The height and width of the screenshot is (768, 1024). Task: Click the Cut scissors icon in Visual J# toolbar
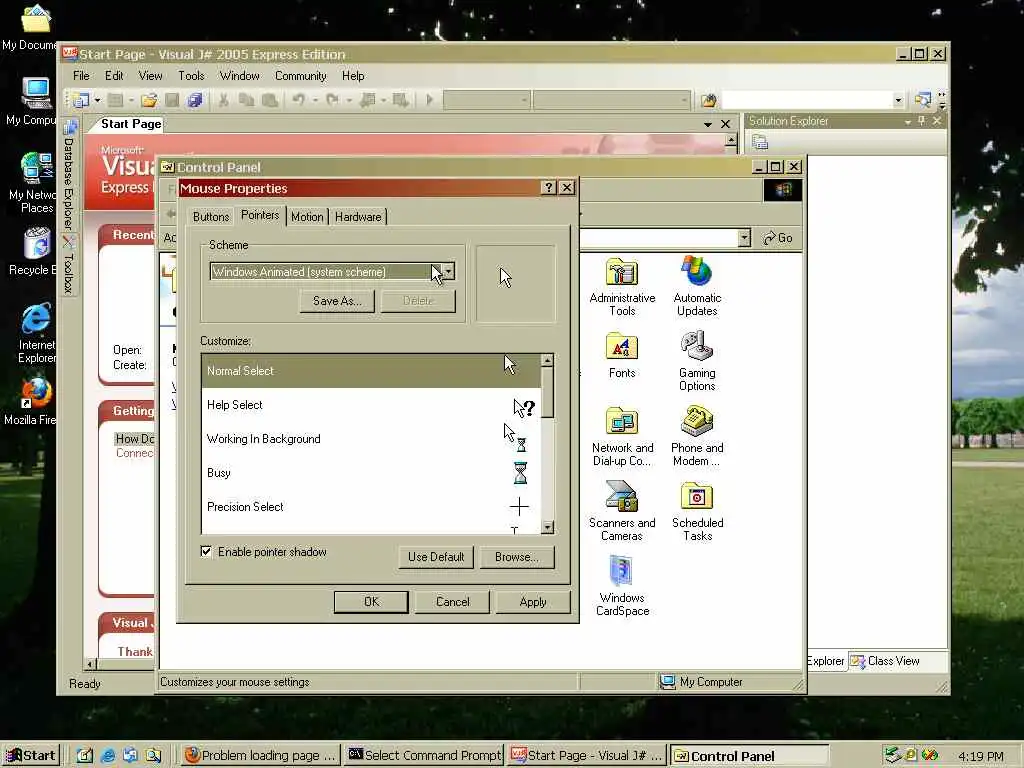tap(223, 100)
